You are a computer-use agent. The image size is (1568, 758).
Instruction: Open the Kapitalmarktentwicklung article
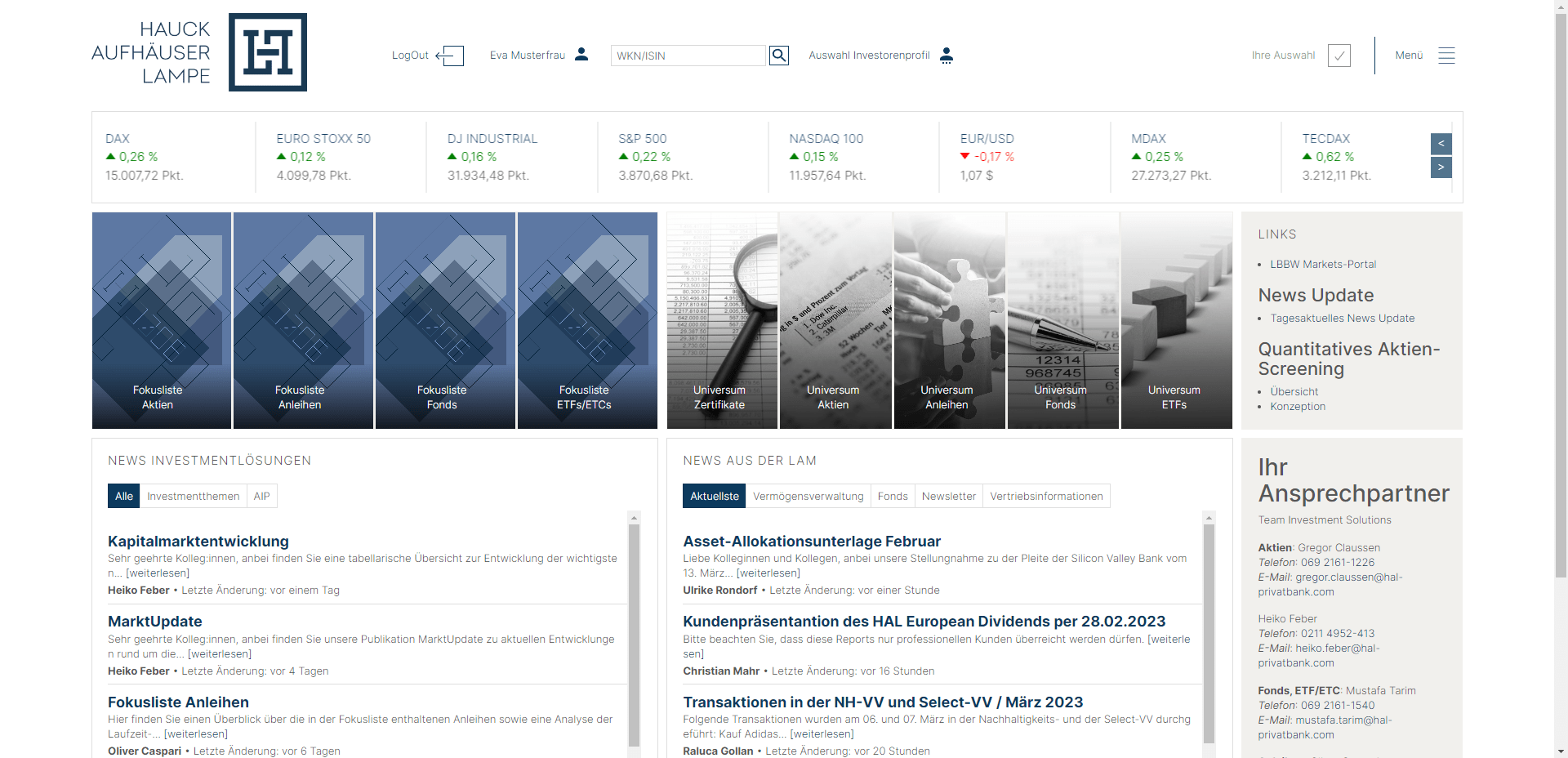point(198,541)
